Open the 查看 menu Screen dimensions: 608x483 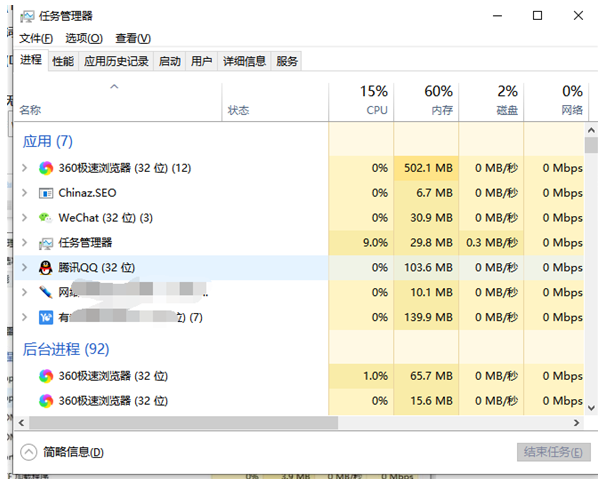click(x=132, y=38)
